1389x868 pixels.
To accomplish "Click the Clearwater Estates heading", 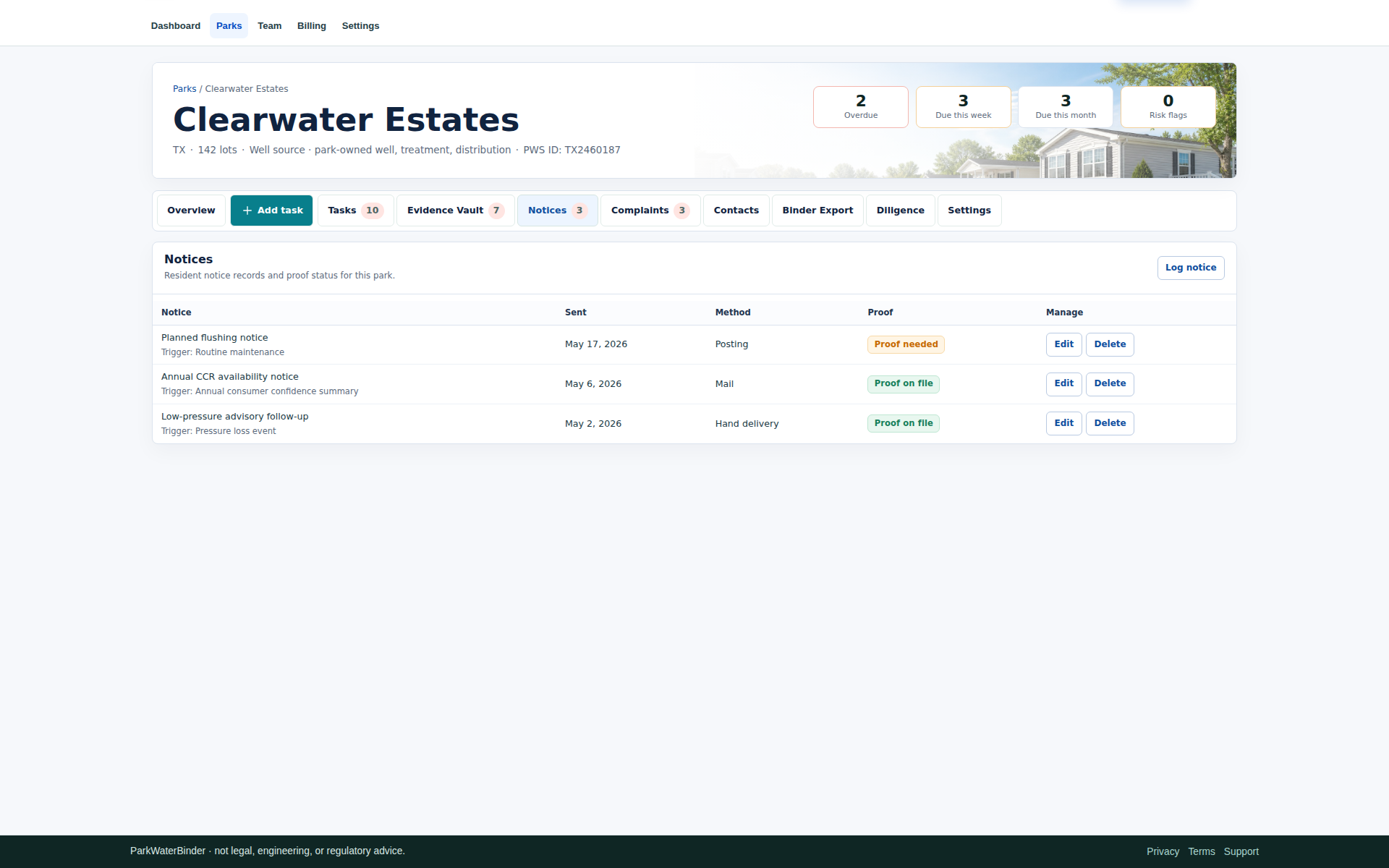I will click(x=346, y=119).
